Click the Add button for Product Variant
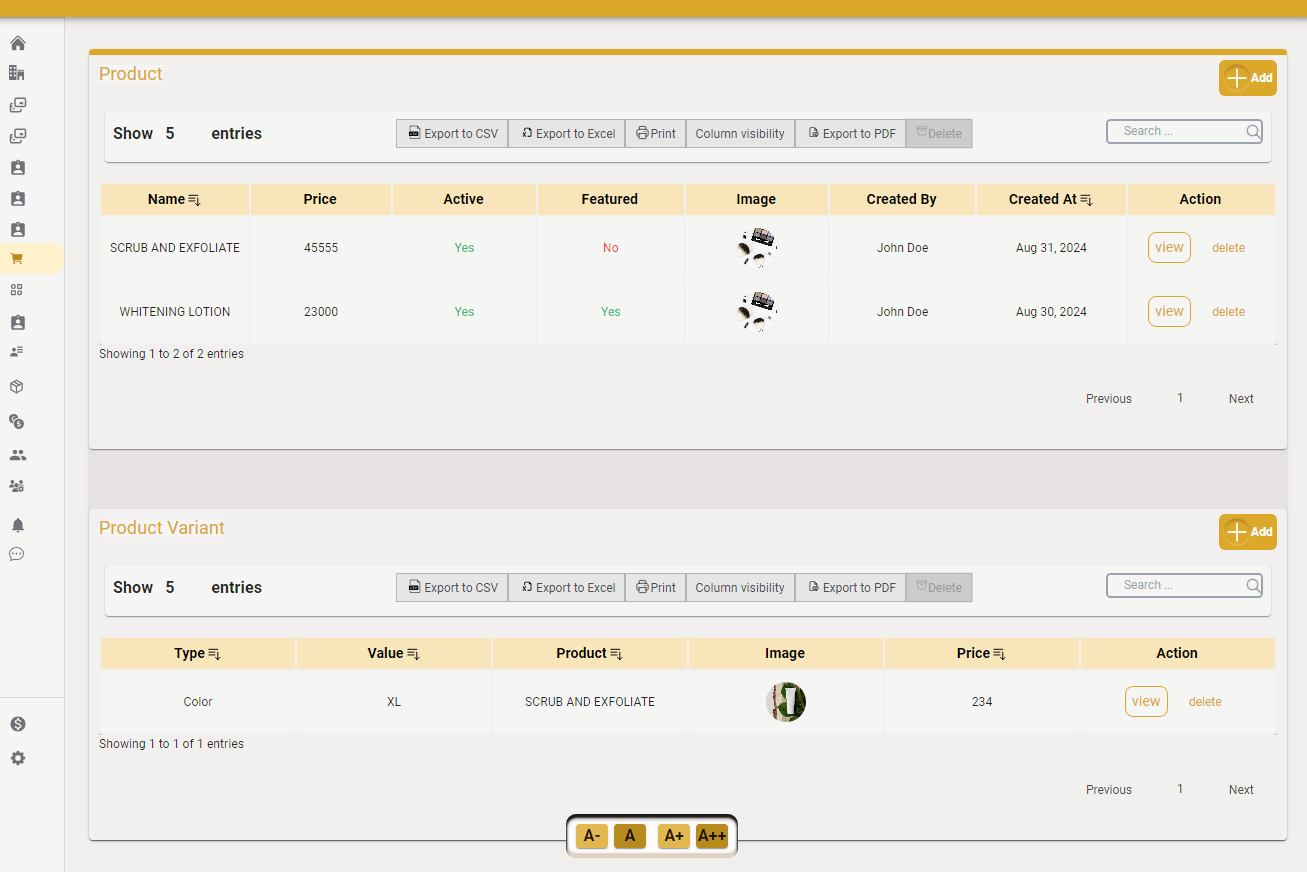1307x872 pixels. point(1247,531)
